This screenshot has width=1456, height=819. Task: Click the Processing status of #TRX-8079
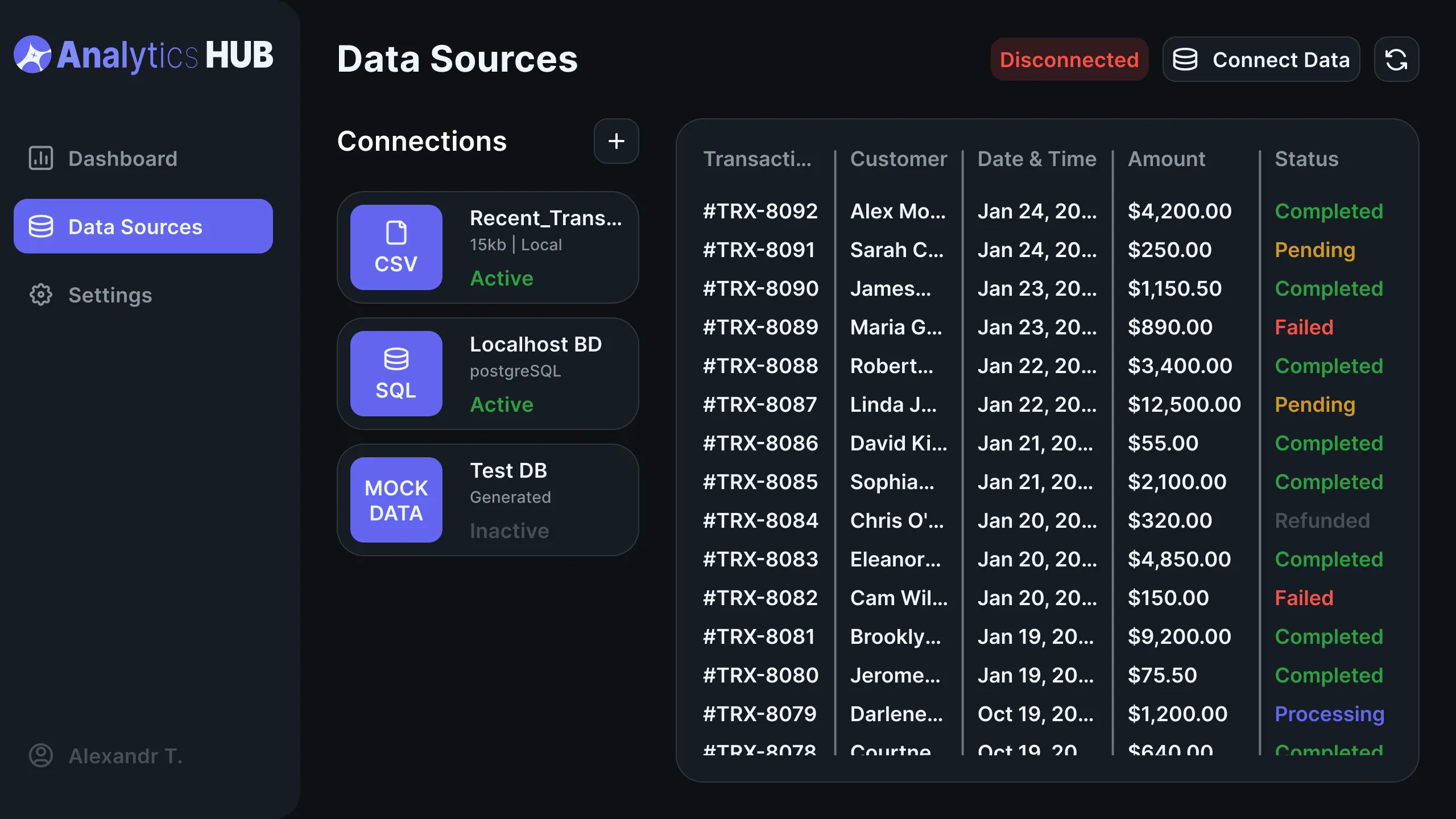click(1329, 714)
